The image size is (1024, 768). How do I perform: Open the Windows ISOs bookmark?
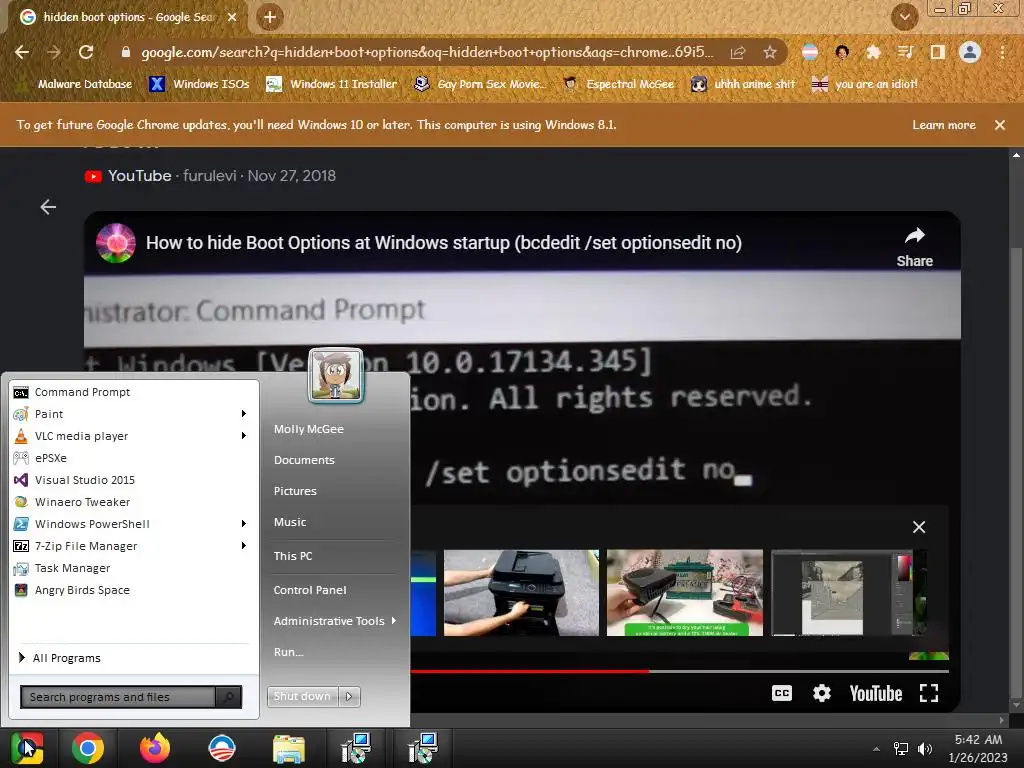pyautogui.click(x=199, y=84)
